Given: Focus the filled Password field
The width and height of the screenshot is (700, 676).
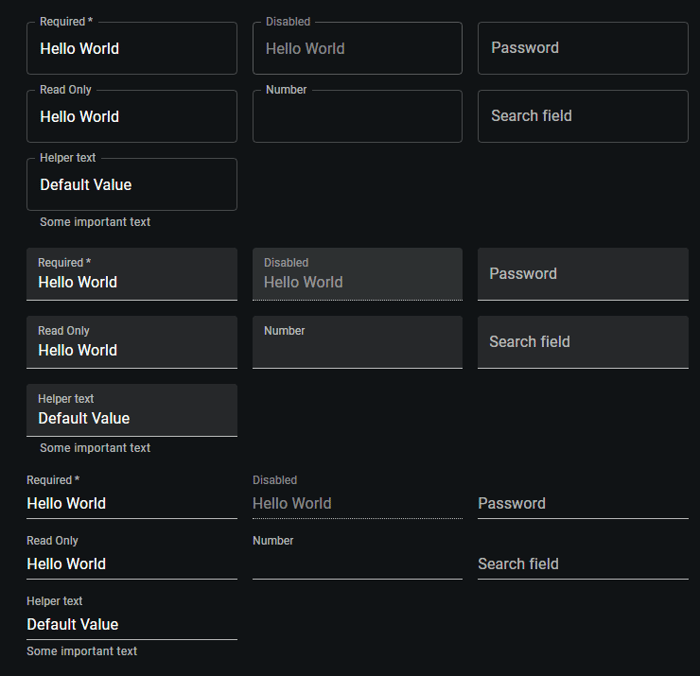Looking at the screenshot, I should [583, 275].
